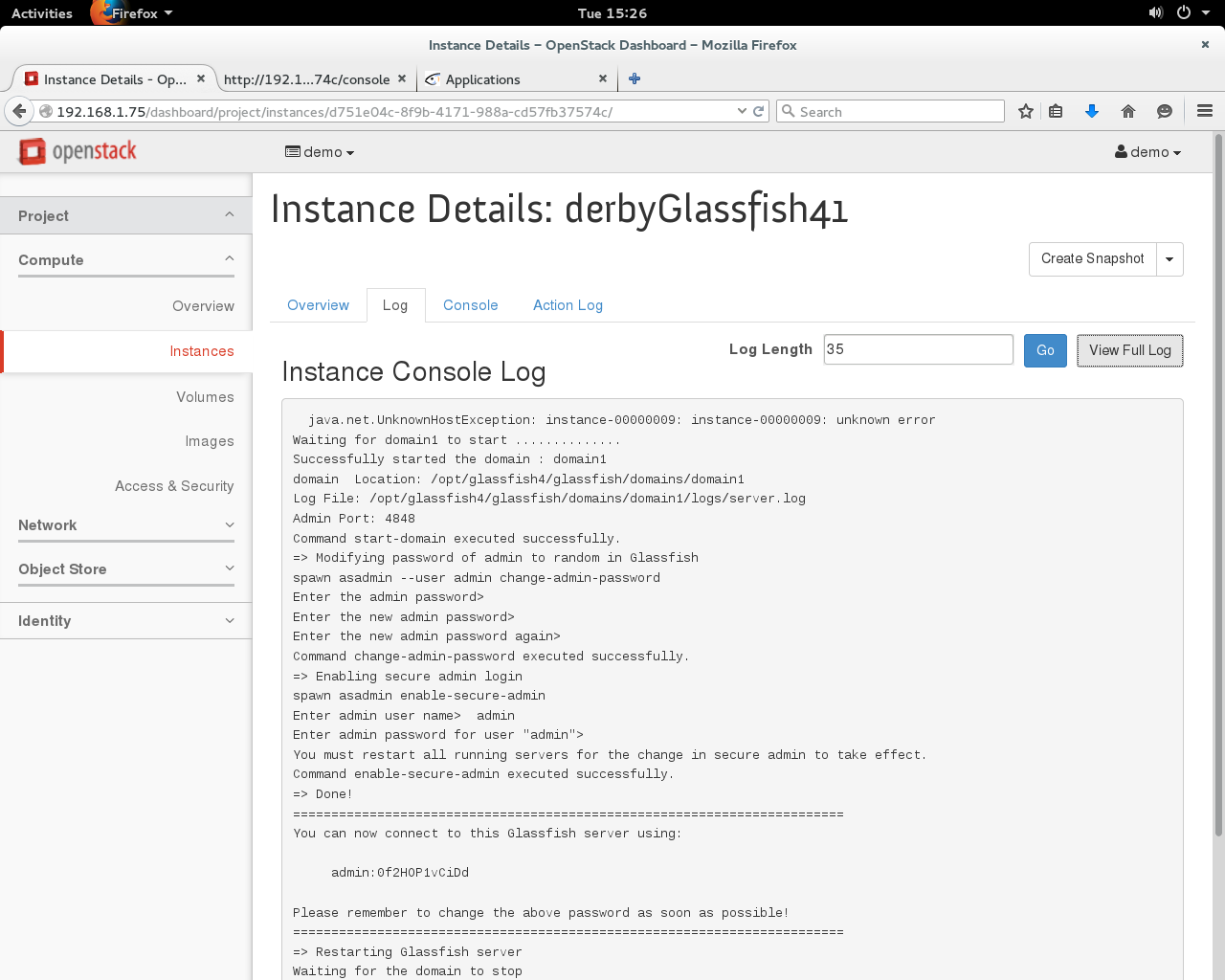Image resolution: width=1225 pixels, height=980 pixels.
Task: Switch to the Action Log tab
Action: point(568,305)
